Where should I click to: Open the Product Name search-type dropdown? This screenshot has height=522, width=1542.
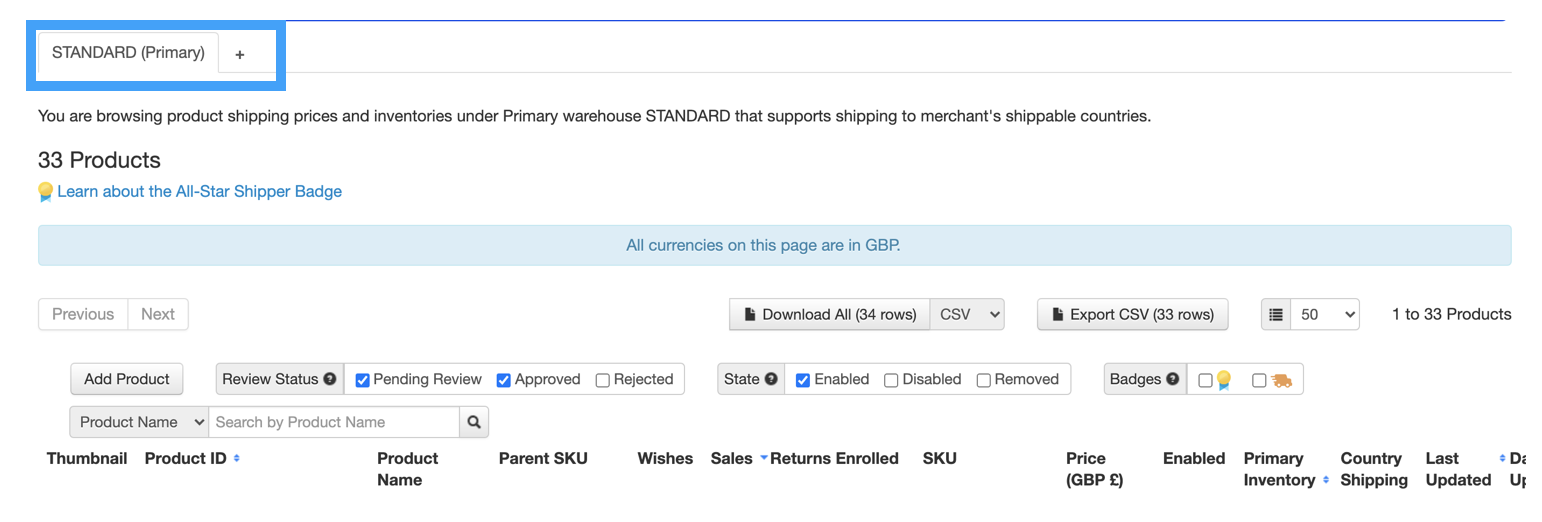(139, 422)
